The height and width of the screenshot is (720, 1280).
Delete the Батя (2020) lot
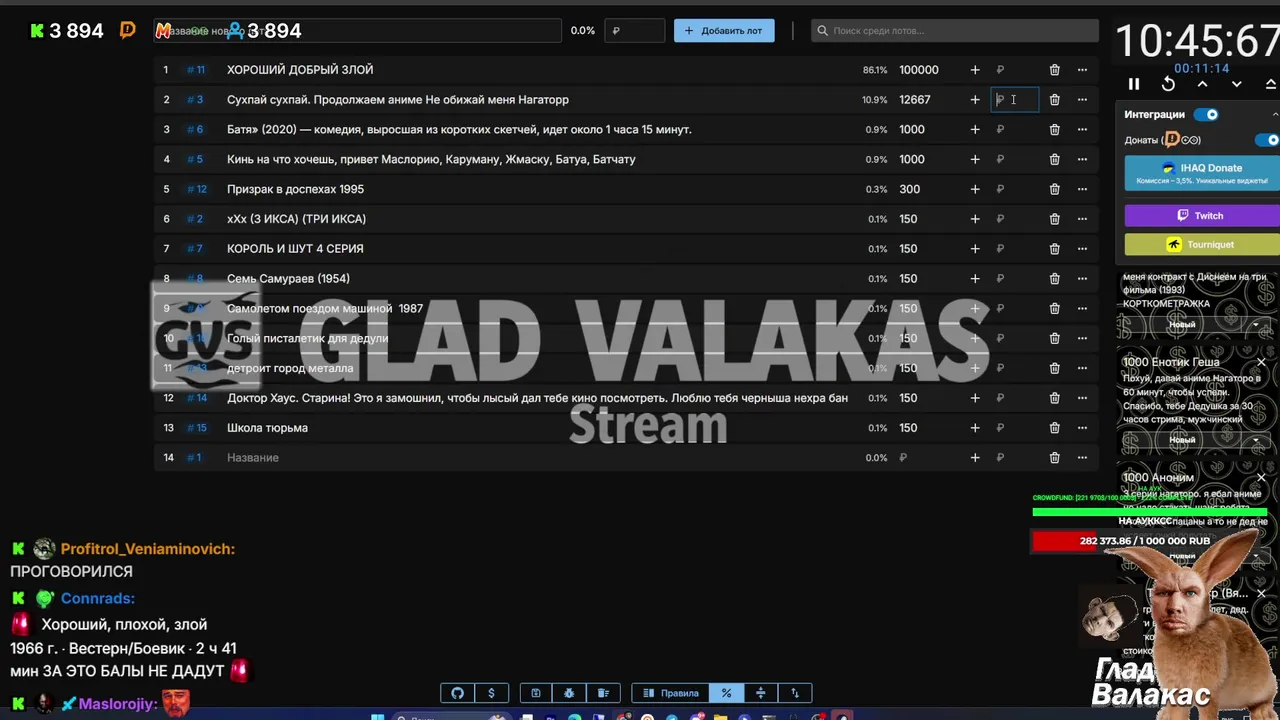tap(1054, 129)
